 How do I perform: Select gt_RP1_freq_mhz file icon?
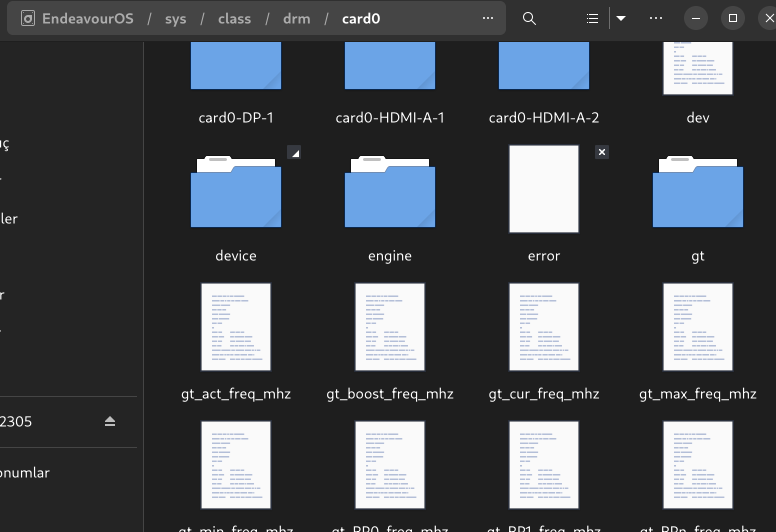coord(544,465)
